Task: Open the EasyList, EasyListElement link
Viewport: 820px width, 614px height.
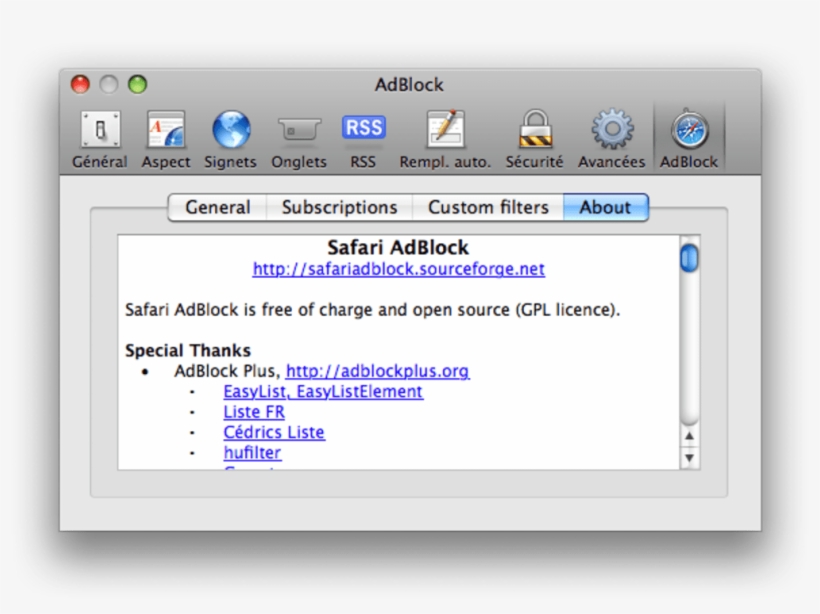Action: [323, 391]
